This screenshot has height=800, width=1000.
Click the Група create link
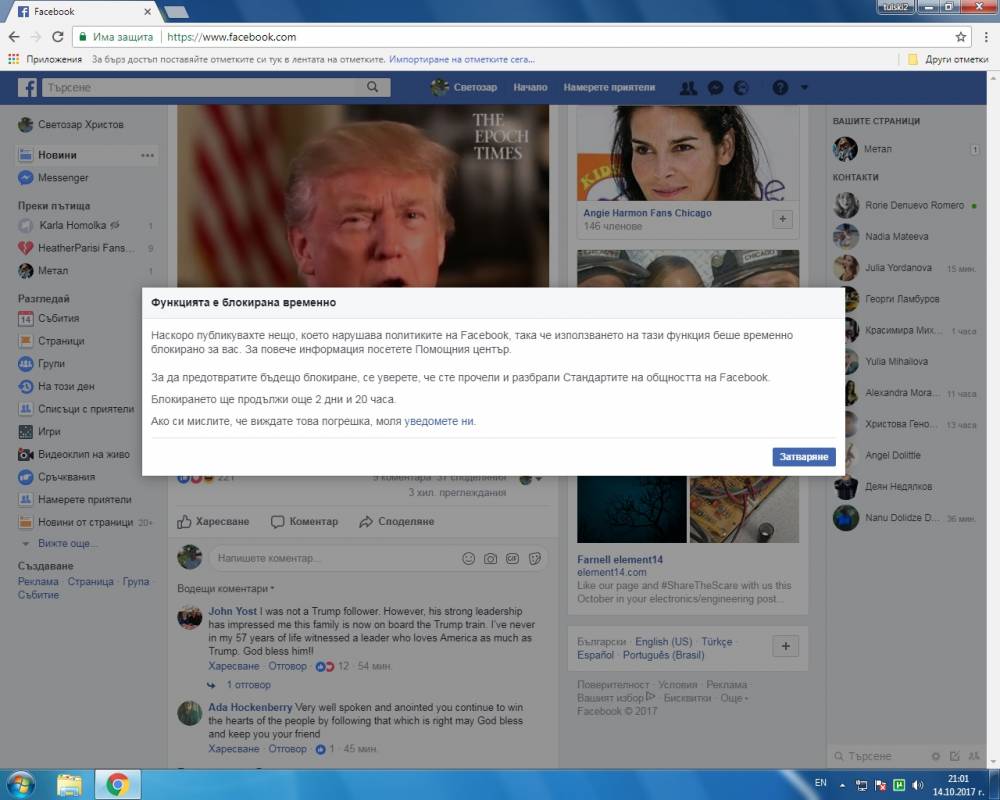click(135, 582)
